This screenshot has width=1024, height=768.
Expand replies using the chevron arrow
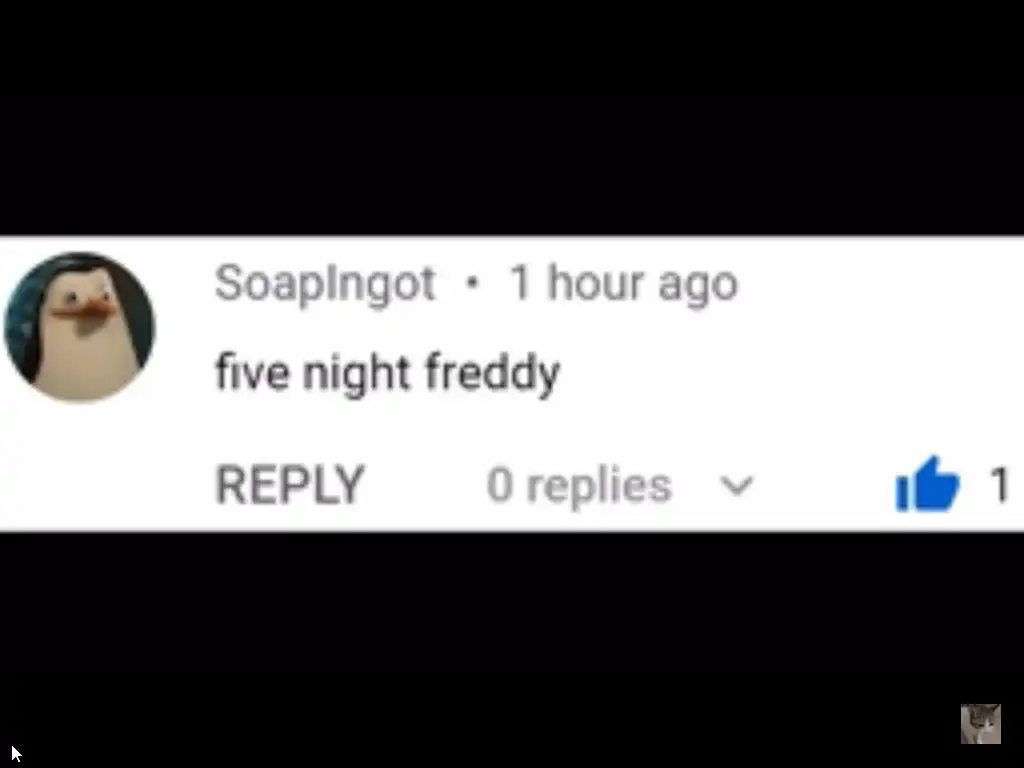pyautogui.click(x=737, y=485)
